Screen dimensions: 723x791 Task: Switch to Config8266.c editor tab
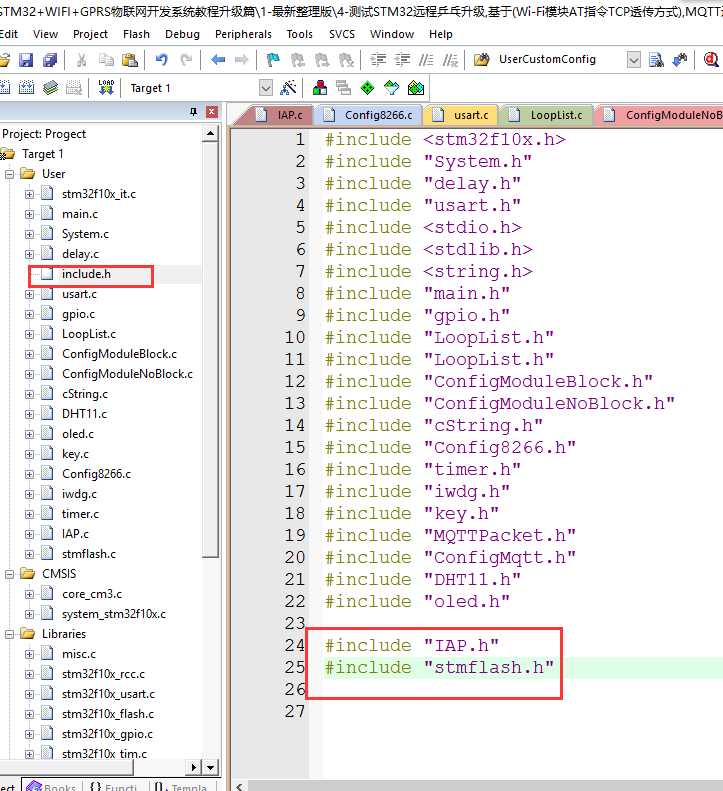point(369,115)
